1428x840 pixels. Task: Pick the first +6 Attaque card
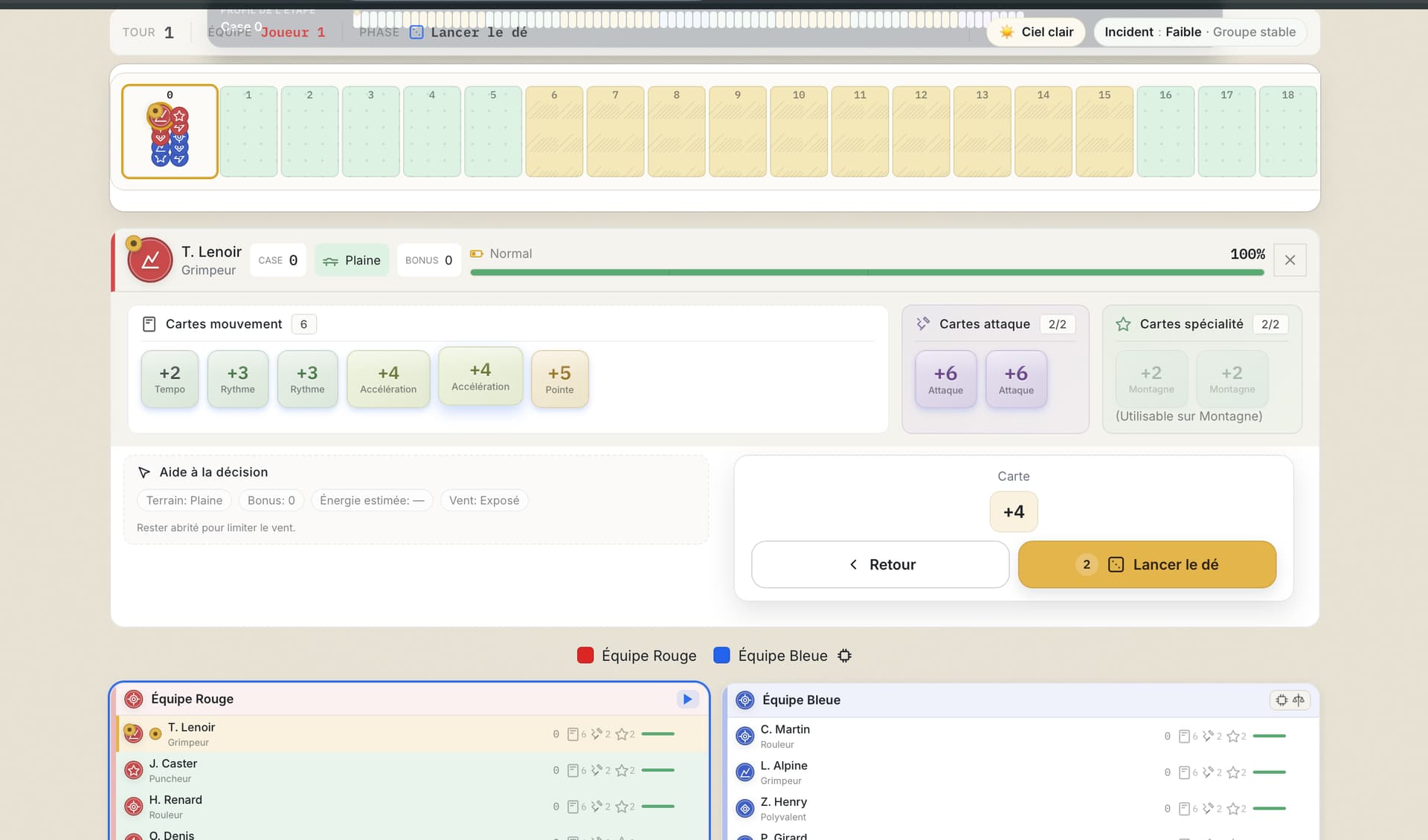coord(945,379)
